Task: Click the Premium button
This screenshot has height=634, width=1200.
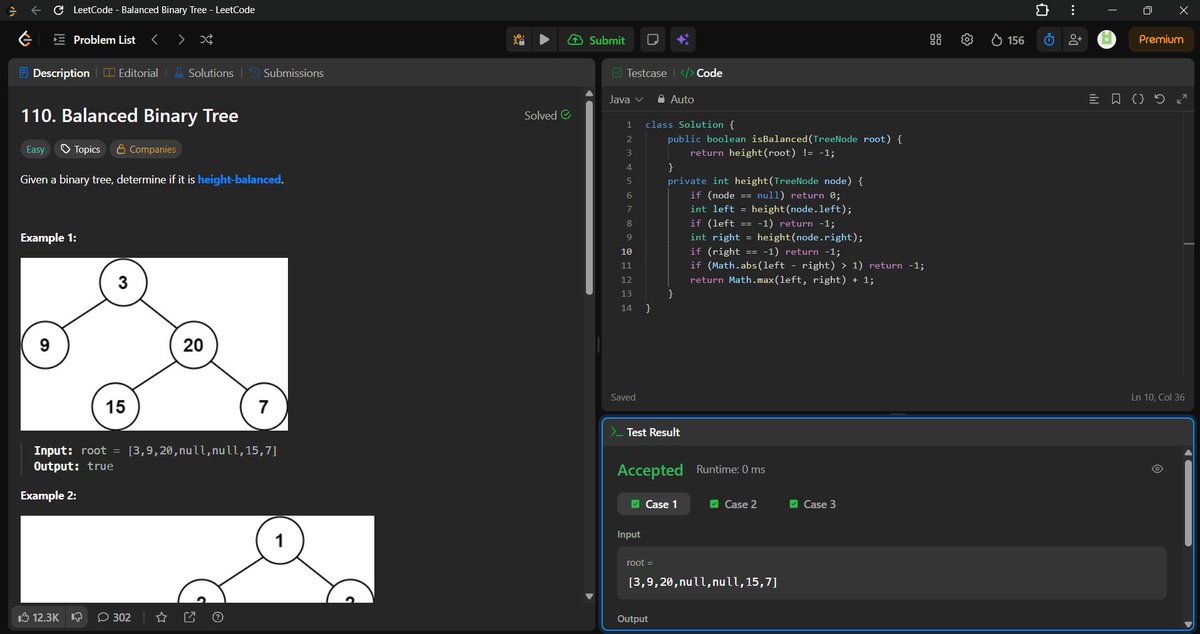Action: click(1161, 39)
